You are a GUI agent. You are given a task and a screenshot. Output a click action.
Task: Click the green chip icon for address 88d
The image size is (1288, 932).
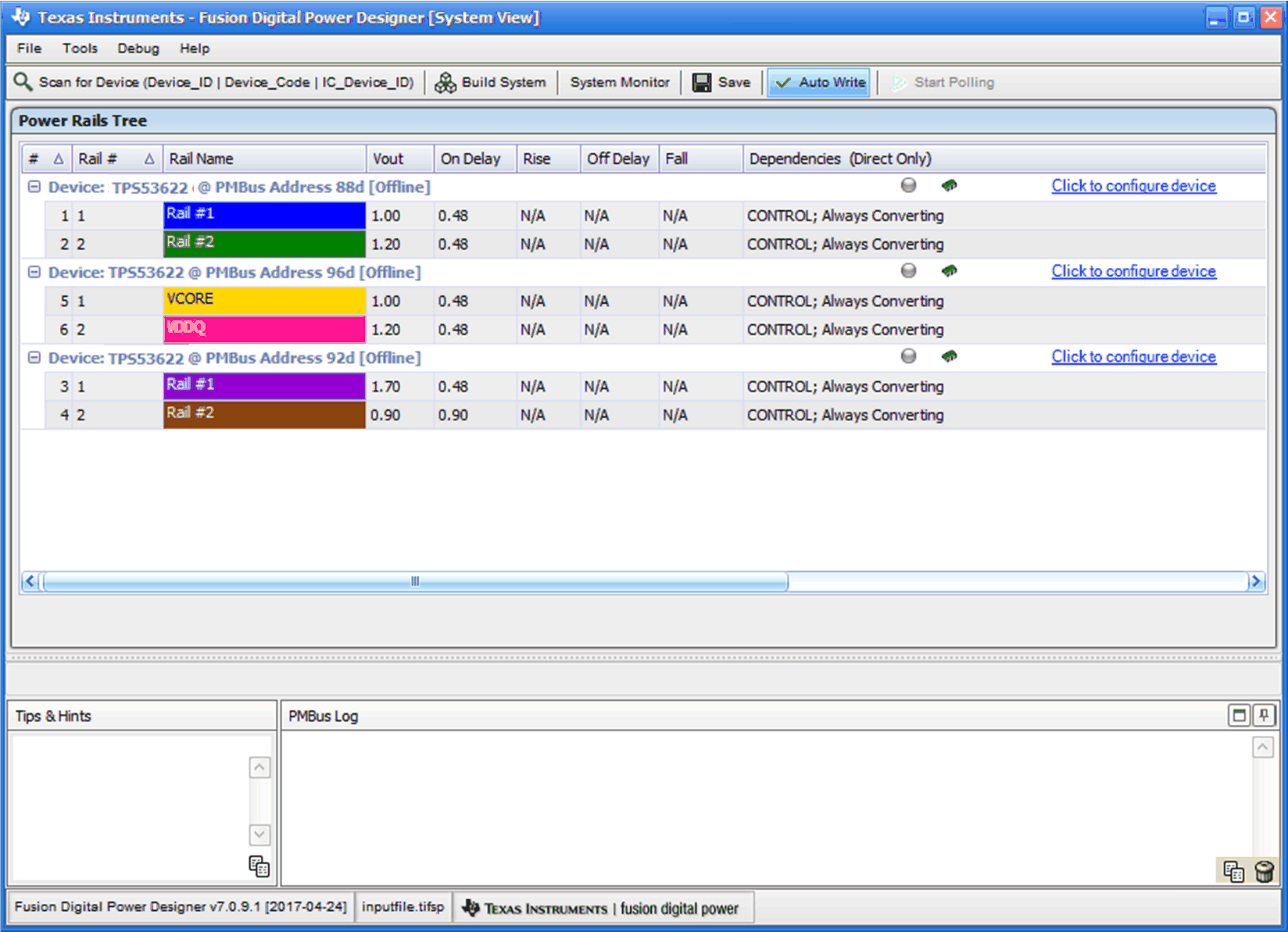tap(949, 185)
